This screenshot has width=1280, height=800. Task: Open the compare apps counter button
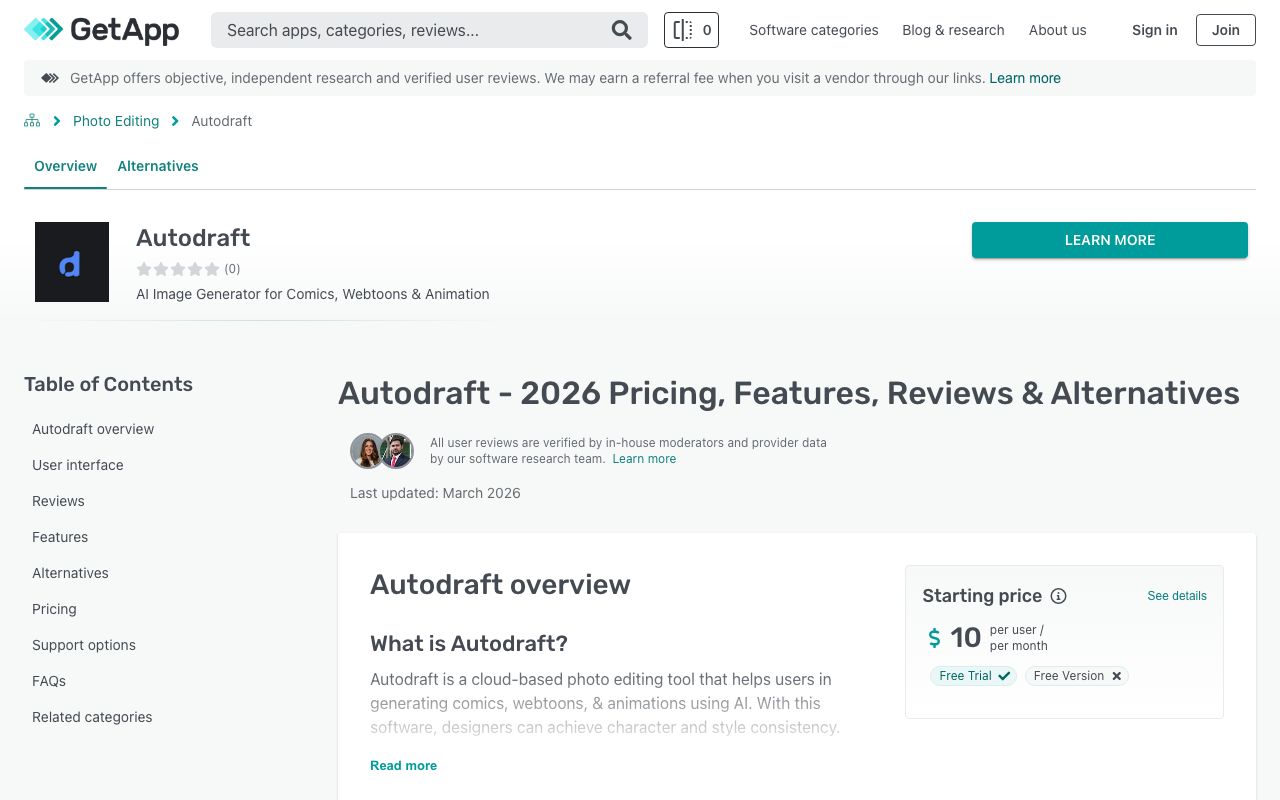coord(691,30)
